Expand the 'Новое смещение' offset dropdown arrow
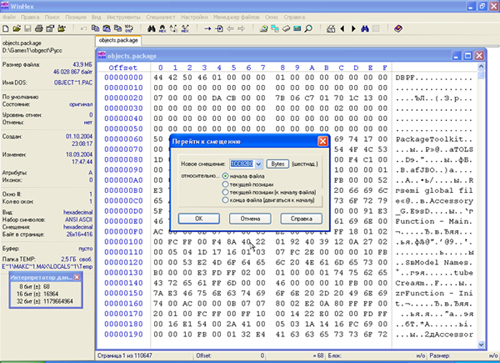Viewport: 500px width, 363px height. 259,164
